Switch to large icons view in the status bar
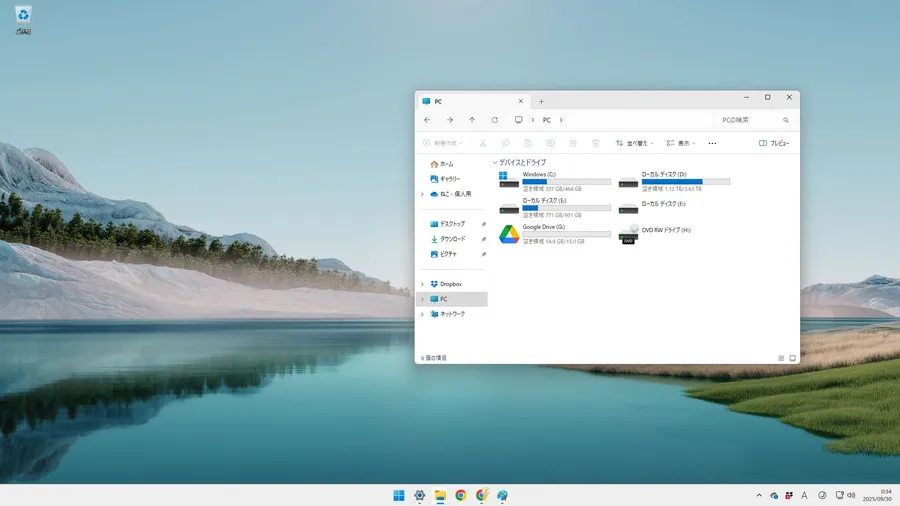This screenshot has height=506, width=900. (792, 357)
